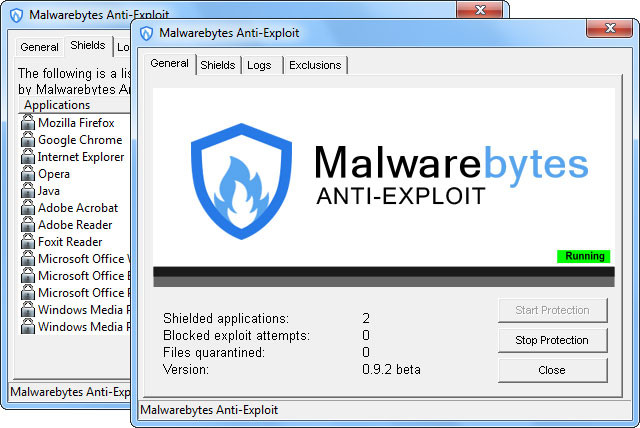Click the padlock icon beside Google Chrome
The image size is (640, 428).
point(28,140)
